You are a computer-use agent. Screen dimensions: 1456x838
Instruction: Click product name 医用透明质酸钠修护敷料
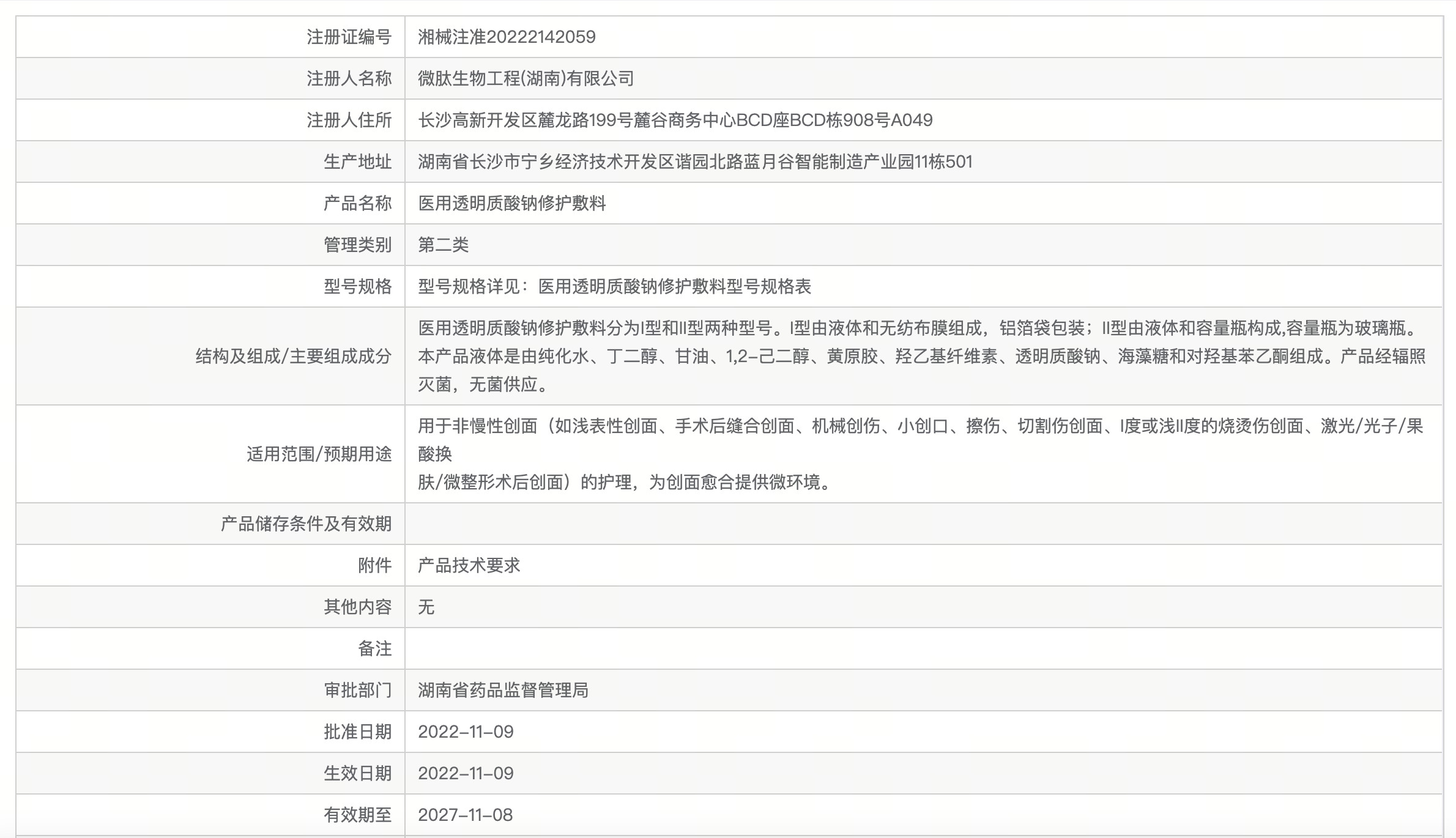point(512,203)
